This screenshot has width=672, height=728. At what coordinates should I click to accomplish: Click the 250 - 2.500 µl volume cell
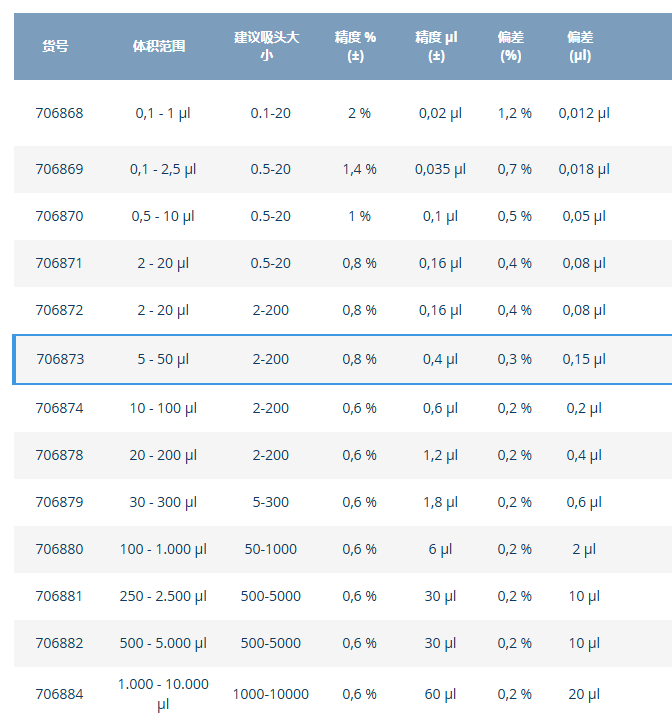(163, 596)
